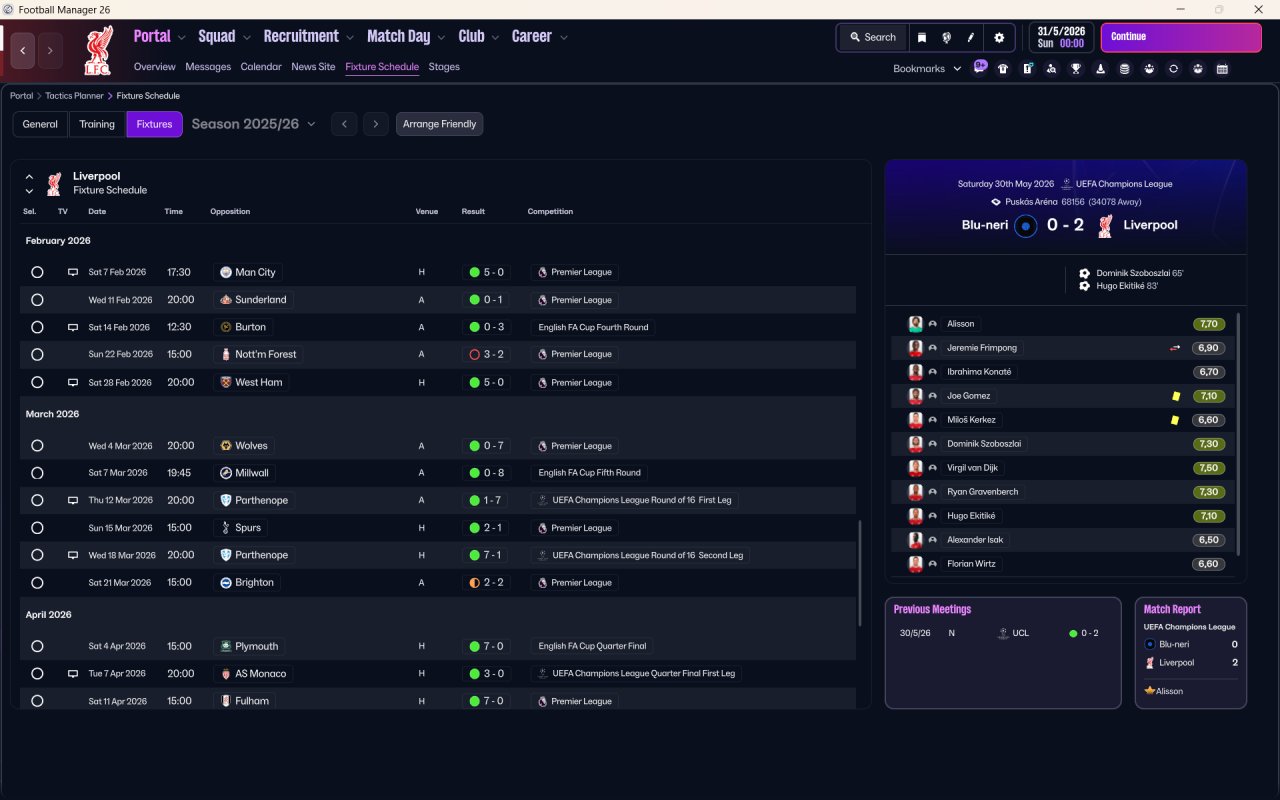Select the Millwall fixture radio button
1280x800 pixels.
point(37,473)
